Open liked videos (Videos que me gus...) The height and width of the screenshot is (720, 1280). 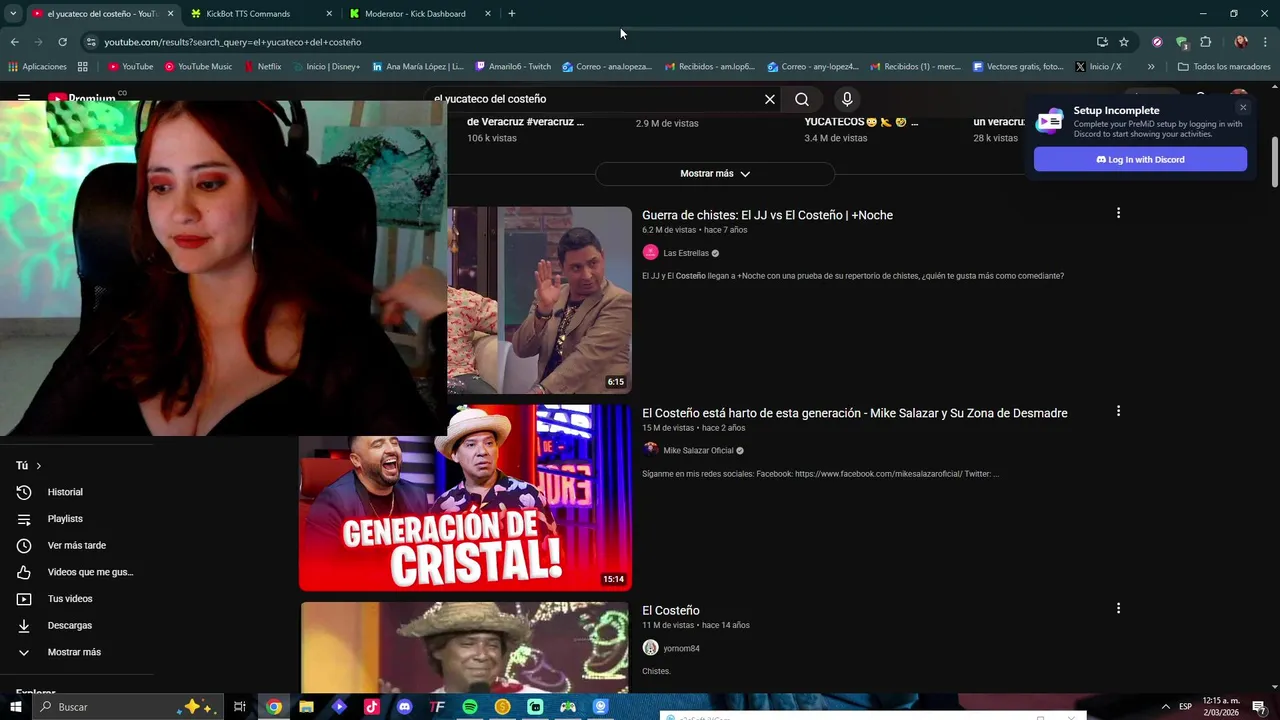(x=90, y=572)
